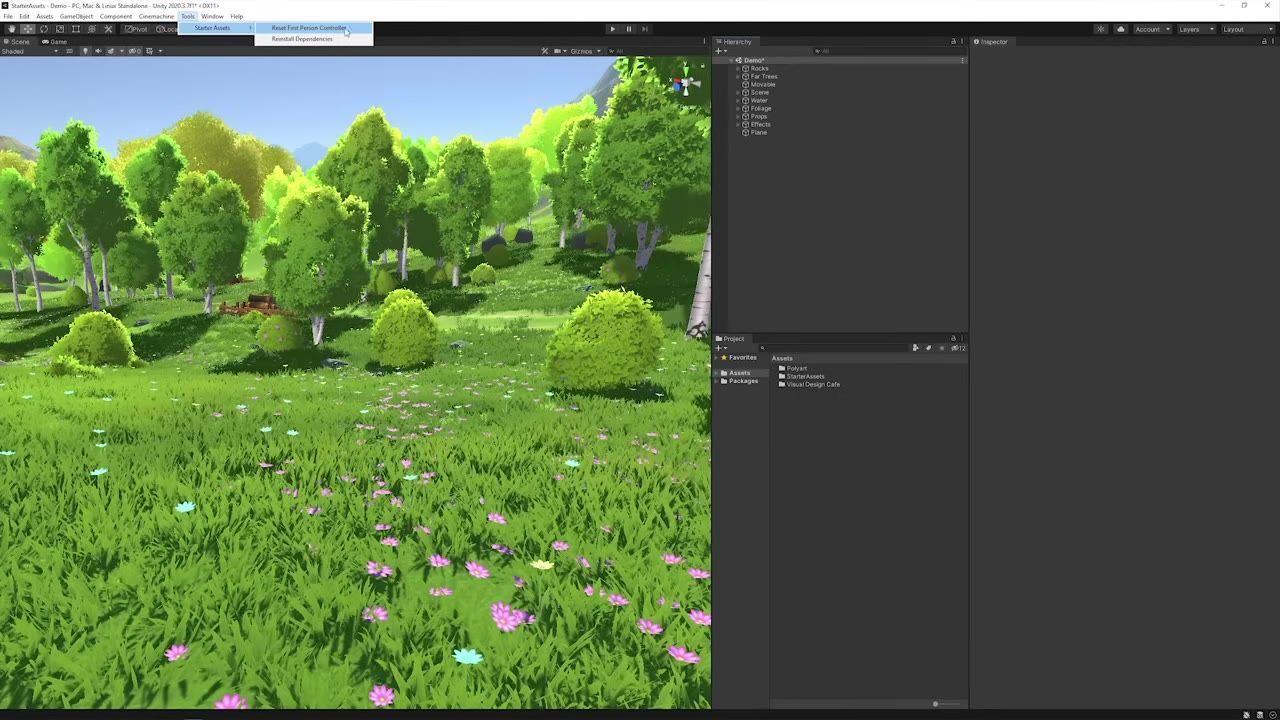The width and height of the screenshot is (1280, 720).
Task: Toggle Pivot/Center handle position
Action: 136,29
